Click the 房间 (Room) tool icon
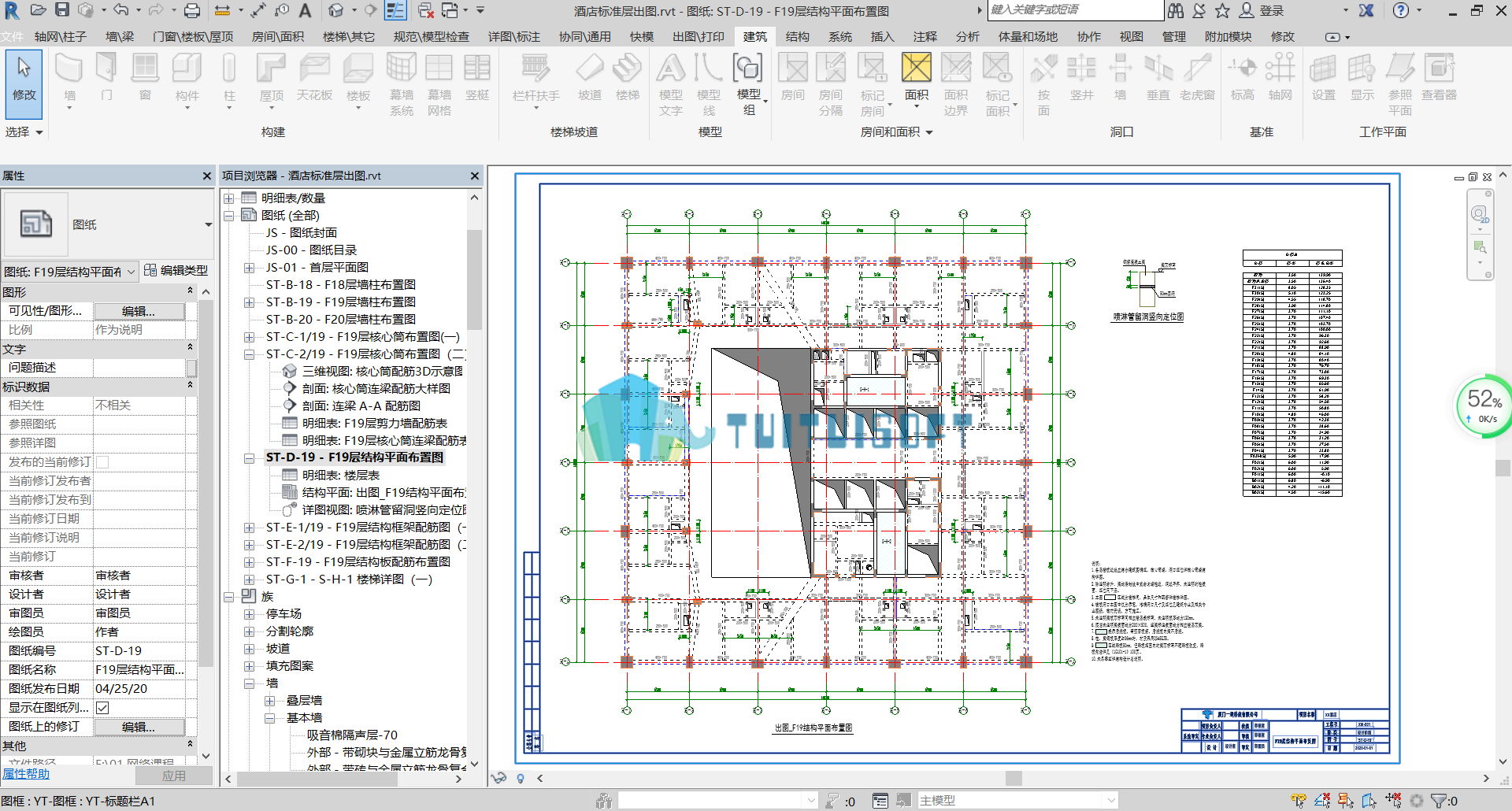The image size is (1512, 811). pyautogui.click(x=793, y=69)
